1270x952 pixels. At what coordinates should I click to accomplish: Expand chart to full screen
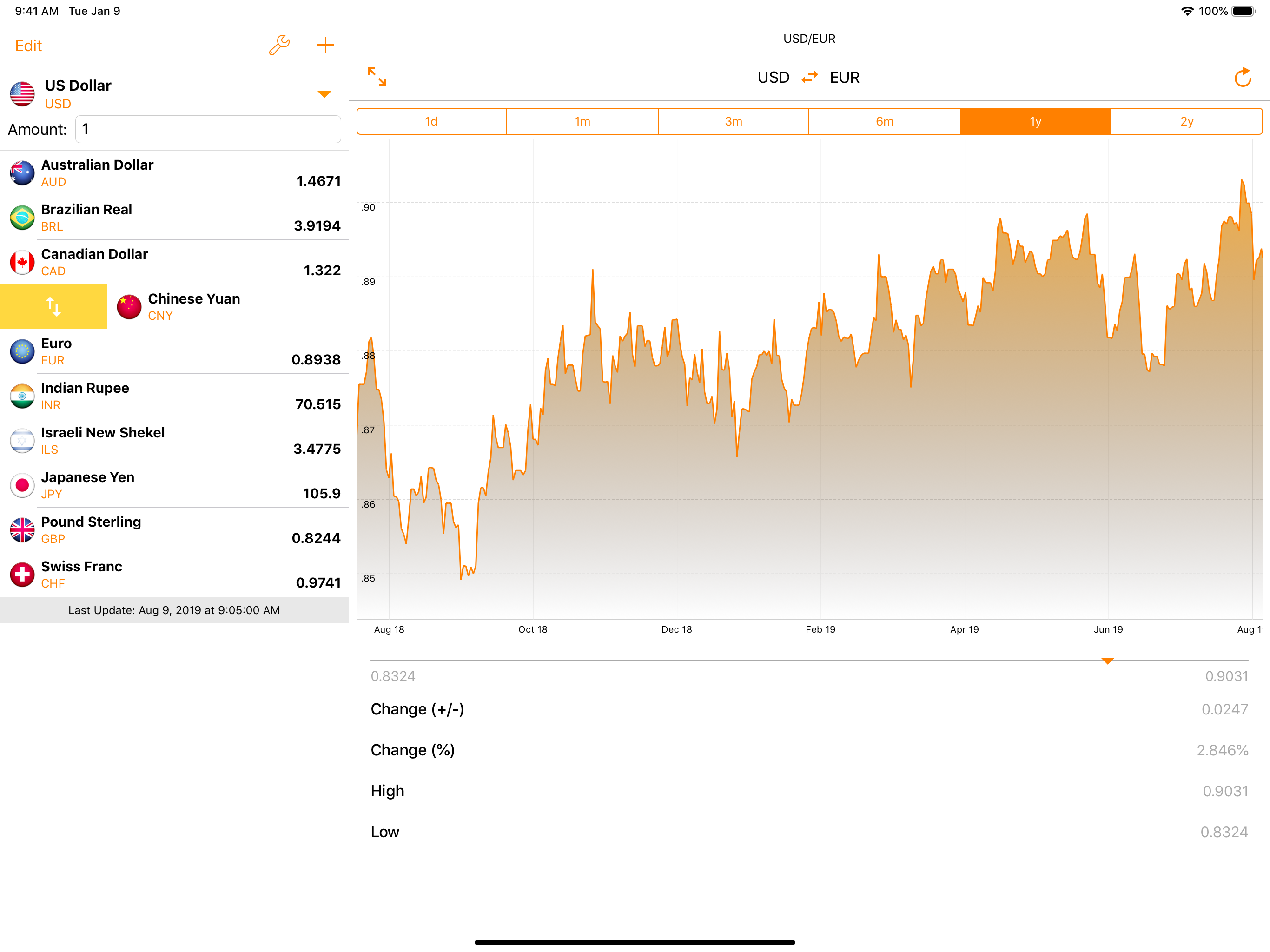pyautogui.click(x=377, y=77)
